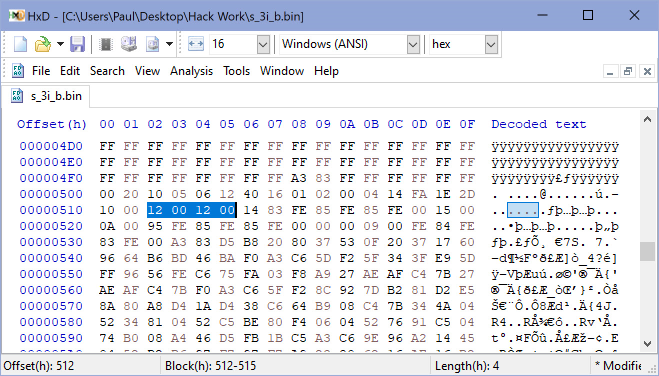Click the down arrow of the vertical scrollbar

click(647, 344)
